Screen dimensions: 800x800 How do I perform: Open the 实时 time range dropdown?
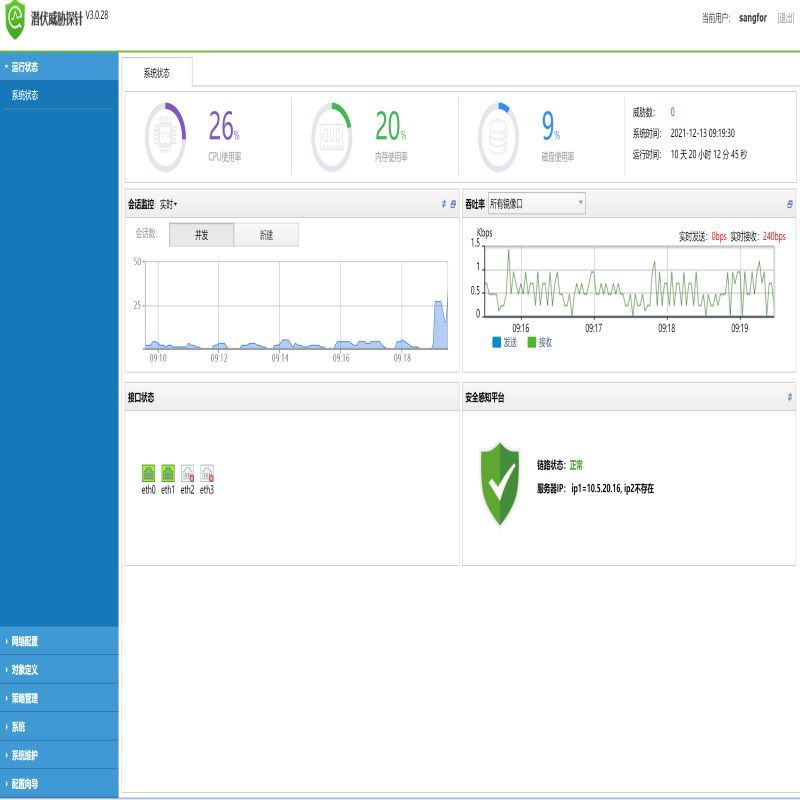pyautogui.click(x=169, y=204)
